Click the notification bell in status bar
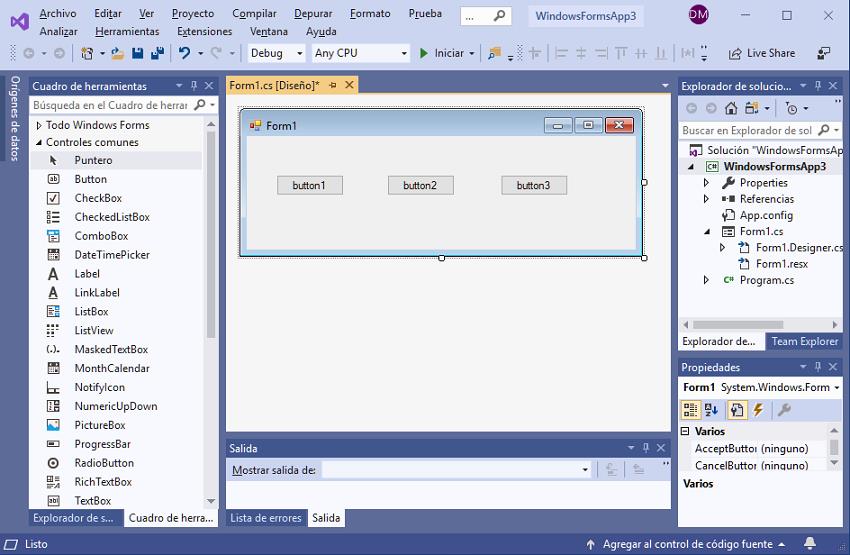The width and height of the screenshot is (850, 555). (x=810, y=543)
